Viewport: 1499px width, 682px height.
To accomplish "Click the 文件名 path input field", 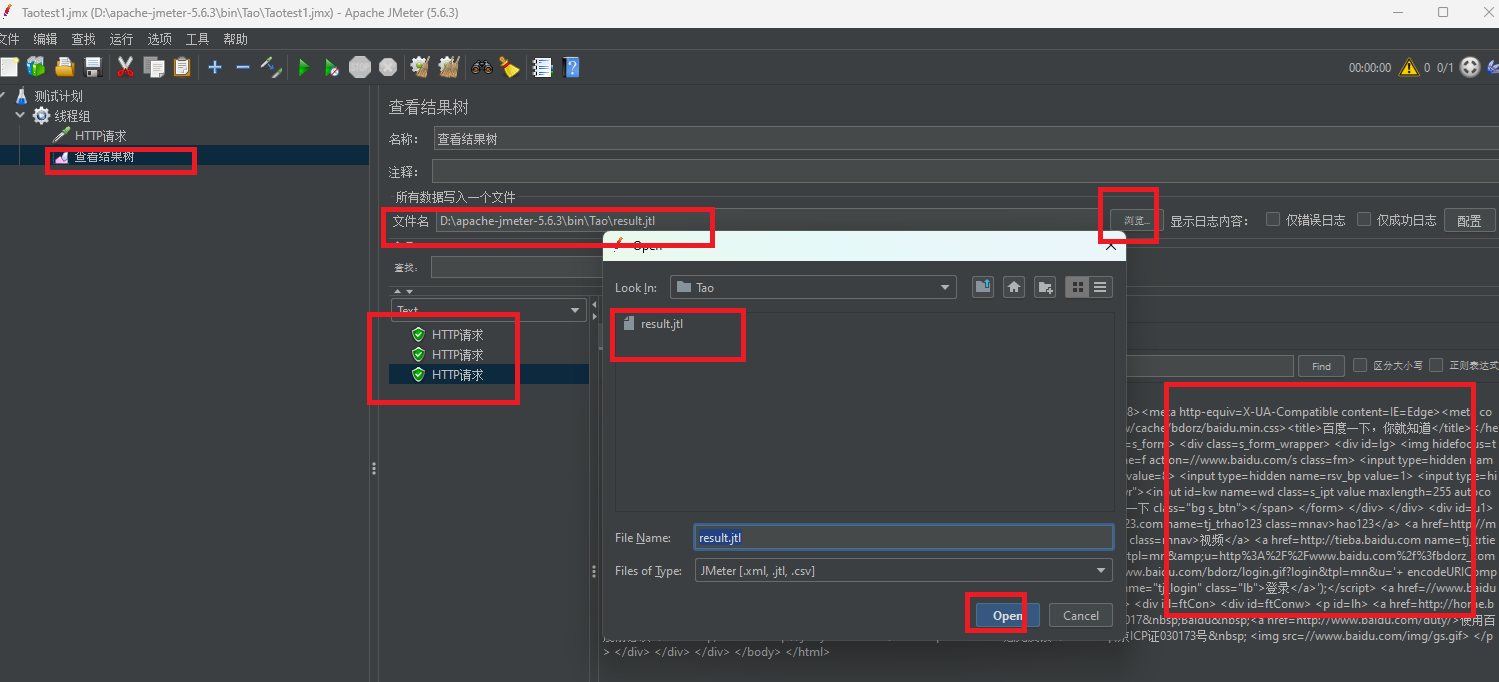I will pos(768,220).
